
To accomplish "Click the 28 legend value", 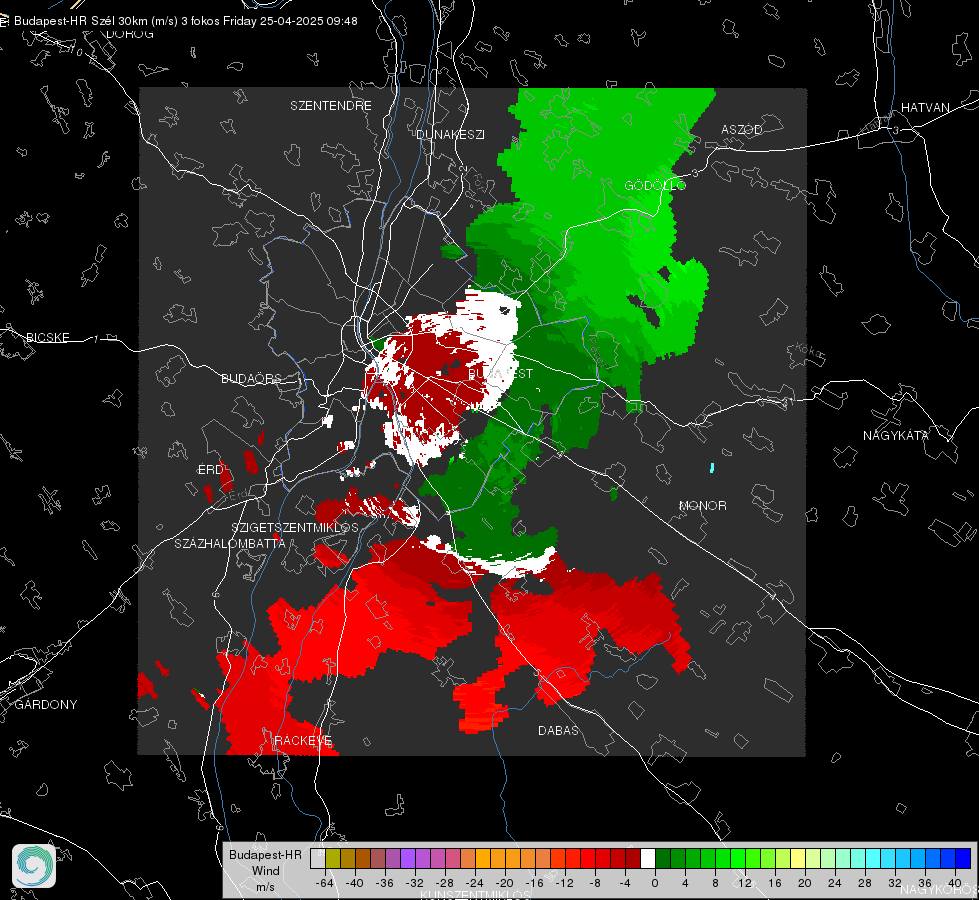I will (x=865, y=883).
